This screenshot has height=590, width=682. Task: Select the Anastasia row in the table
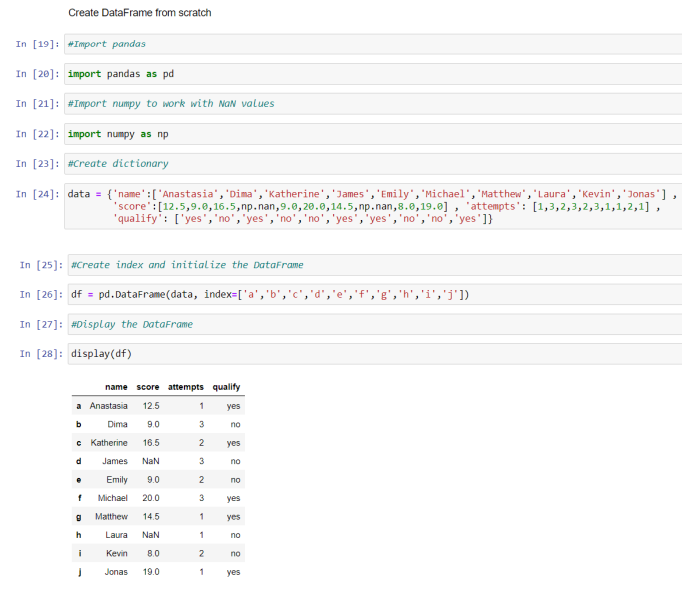(x=158, y=406)
